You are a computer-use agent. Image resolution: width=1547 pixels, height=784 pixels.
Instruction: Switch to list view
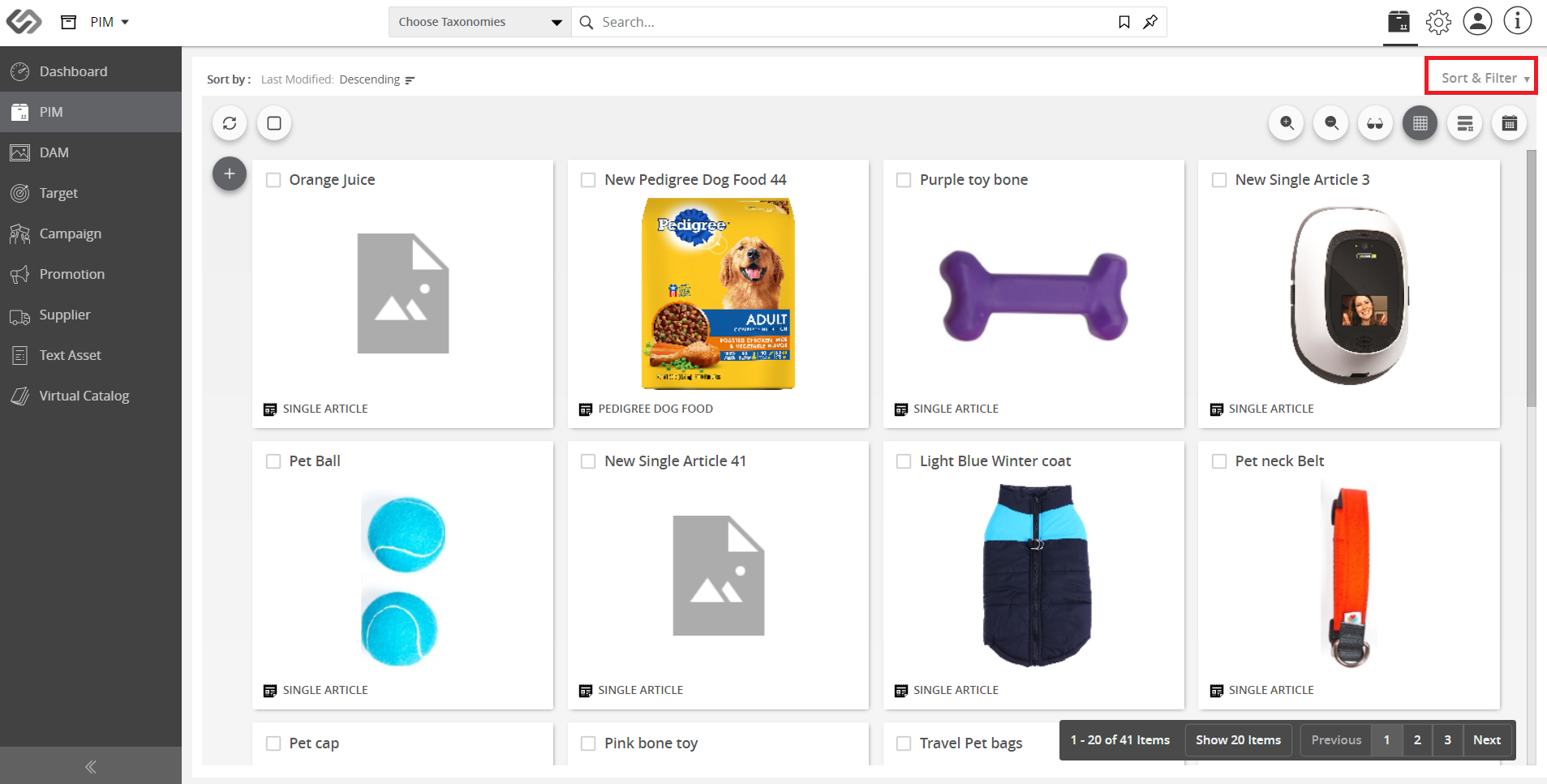pyautogui.click(x=1465, y=123)
